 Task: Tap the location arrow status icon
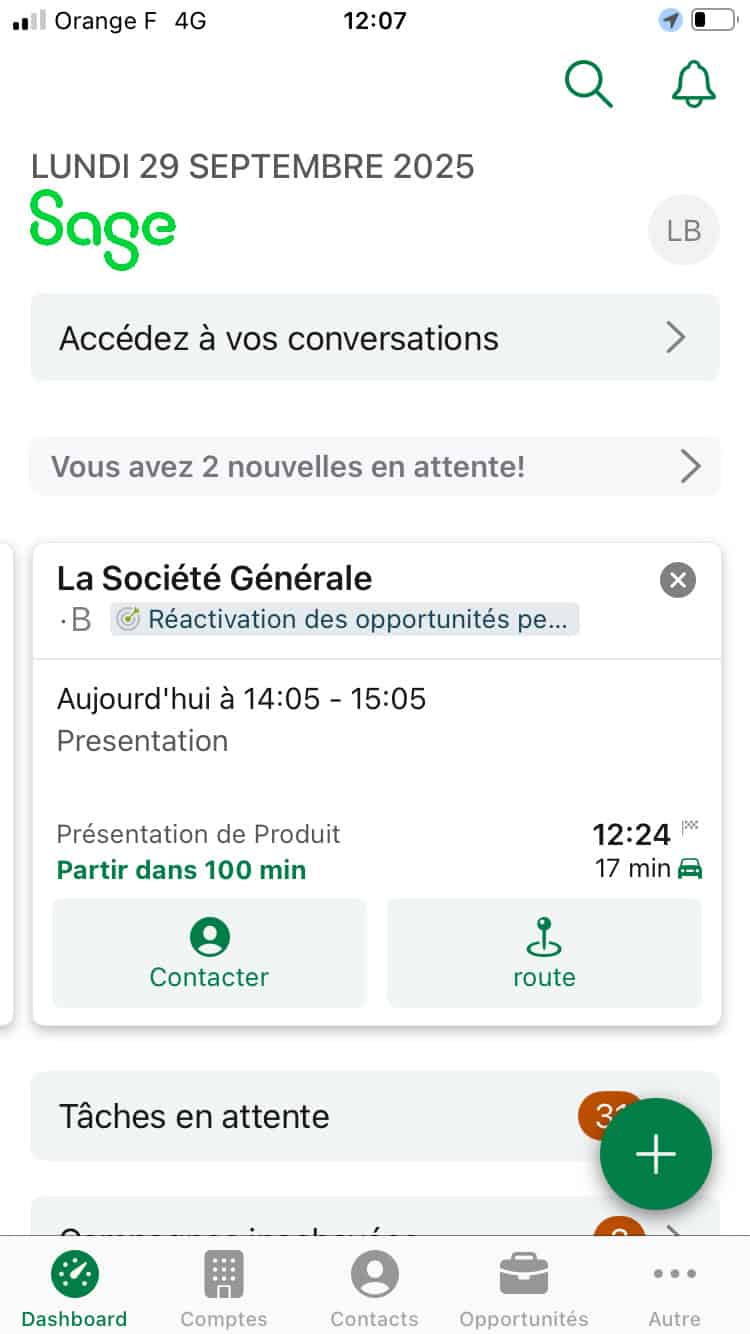coord(670,20)
